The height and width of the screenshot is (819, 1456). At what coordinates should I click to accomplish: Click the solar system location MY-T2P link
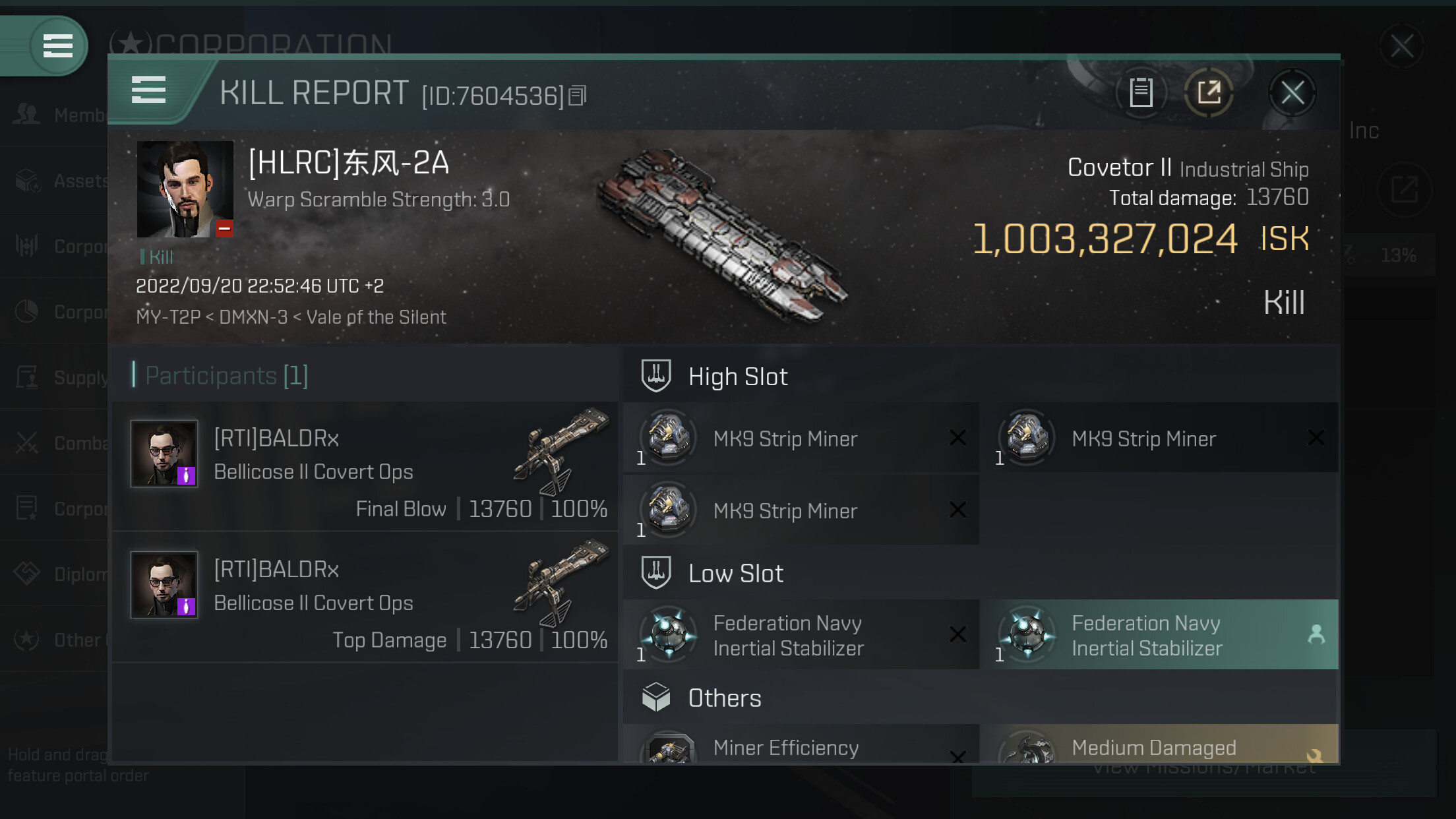click(x=168, y=318)
